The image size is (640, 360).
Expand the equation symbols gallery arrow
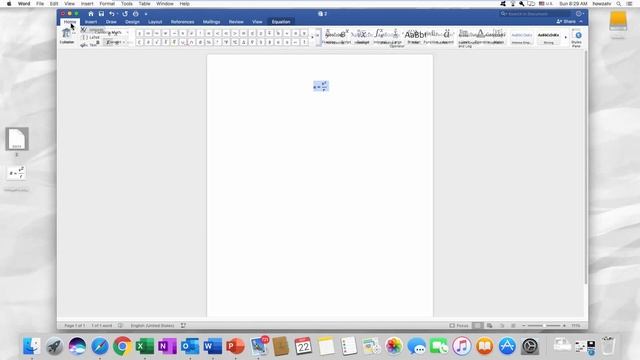(313, 37)
